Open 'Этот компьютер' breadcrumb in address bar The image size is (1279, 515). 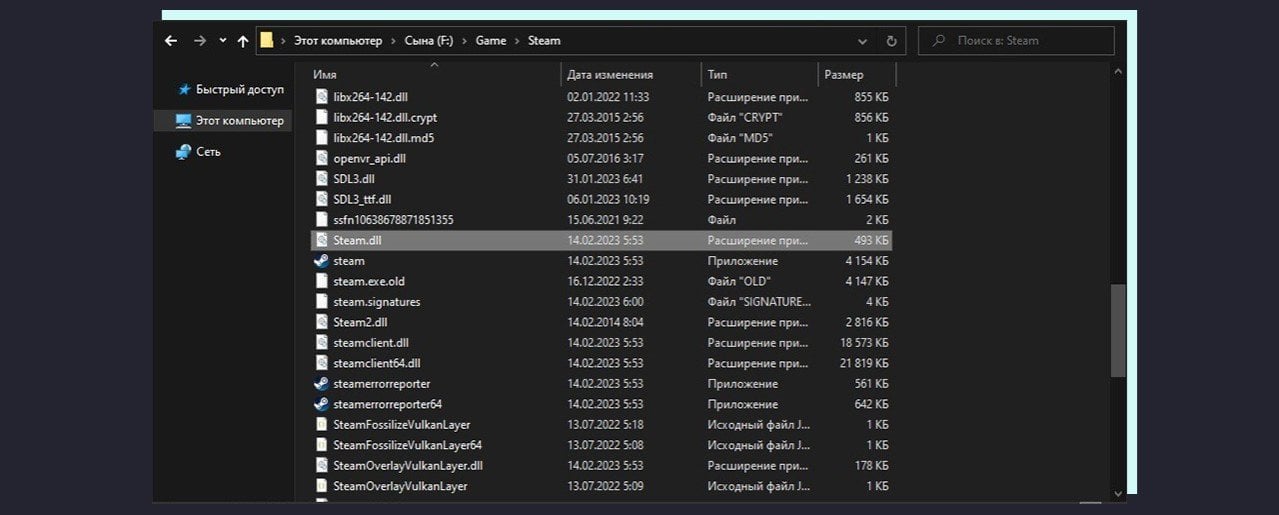tap(338, 41)
